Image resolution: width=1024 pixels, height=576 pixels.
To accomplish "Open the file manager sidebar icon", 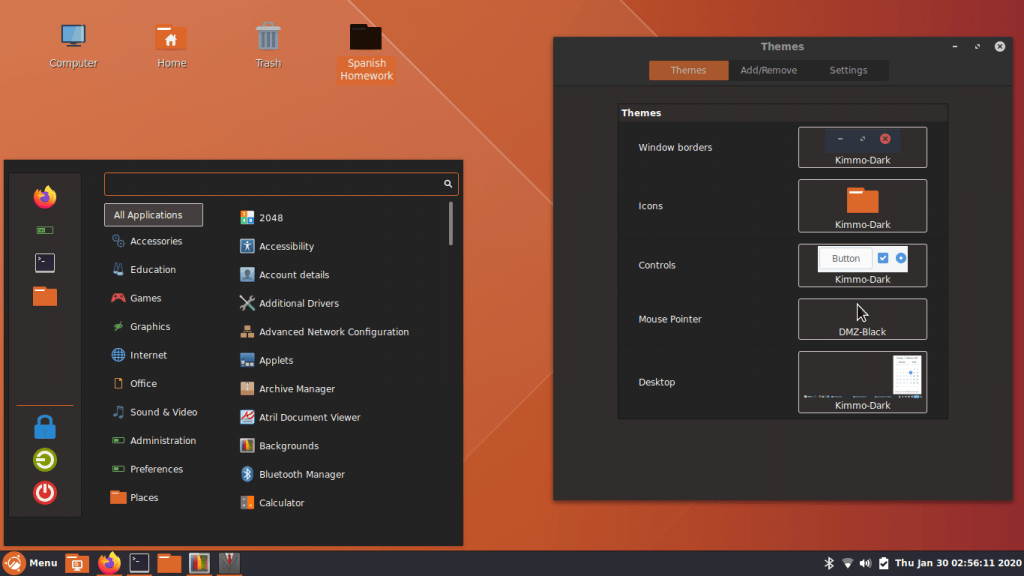I will pos(44,295).
